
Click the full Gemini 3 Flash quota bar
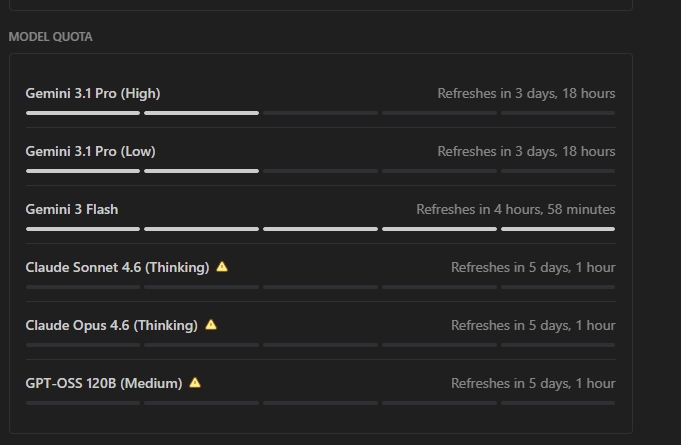(x=320, y=229)
